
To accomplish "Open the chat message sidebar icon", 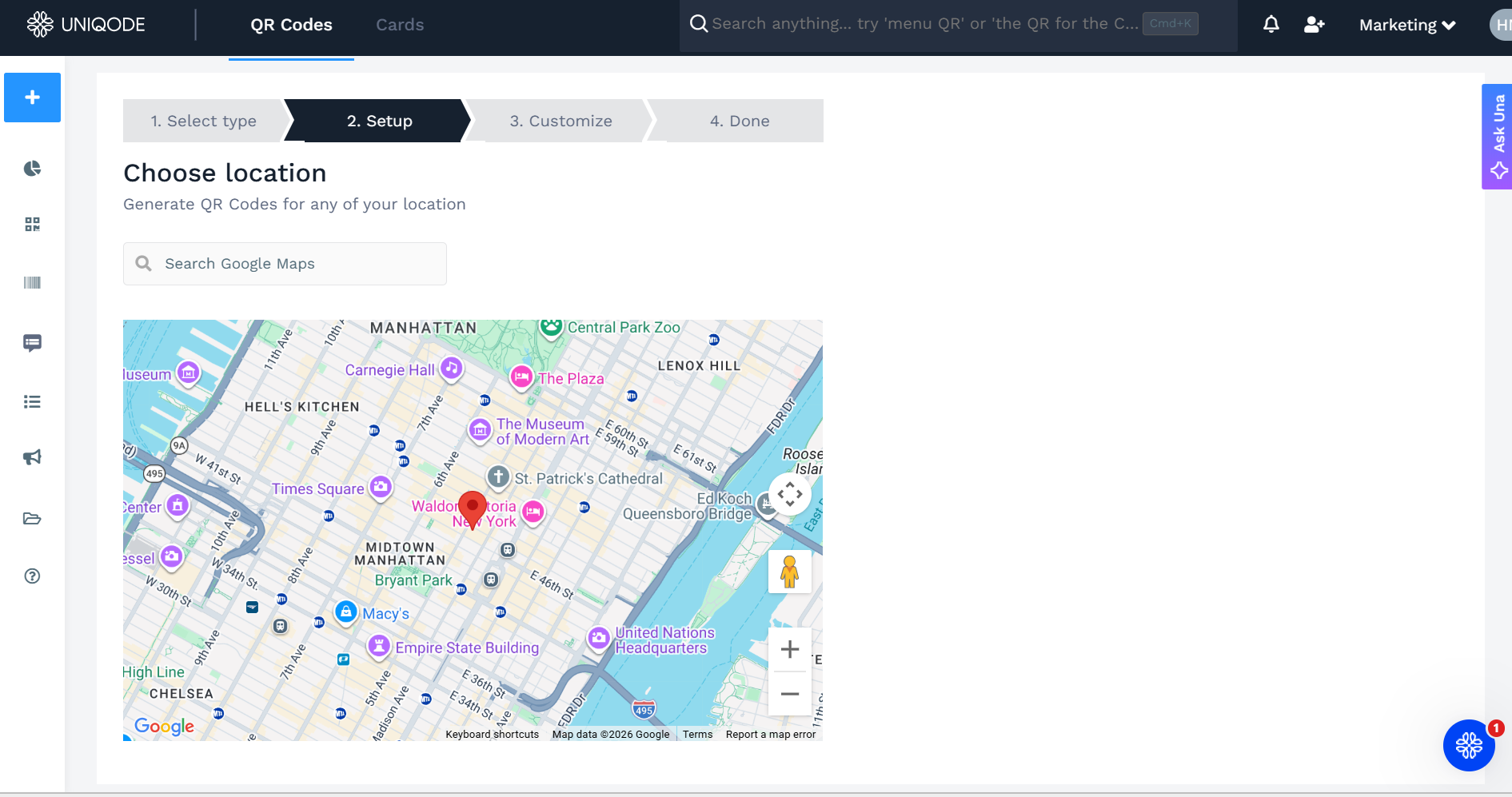I will point(32,343).
